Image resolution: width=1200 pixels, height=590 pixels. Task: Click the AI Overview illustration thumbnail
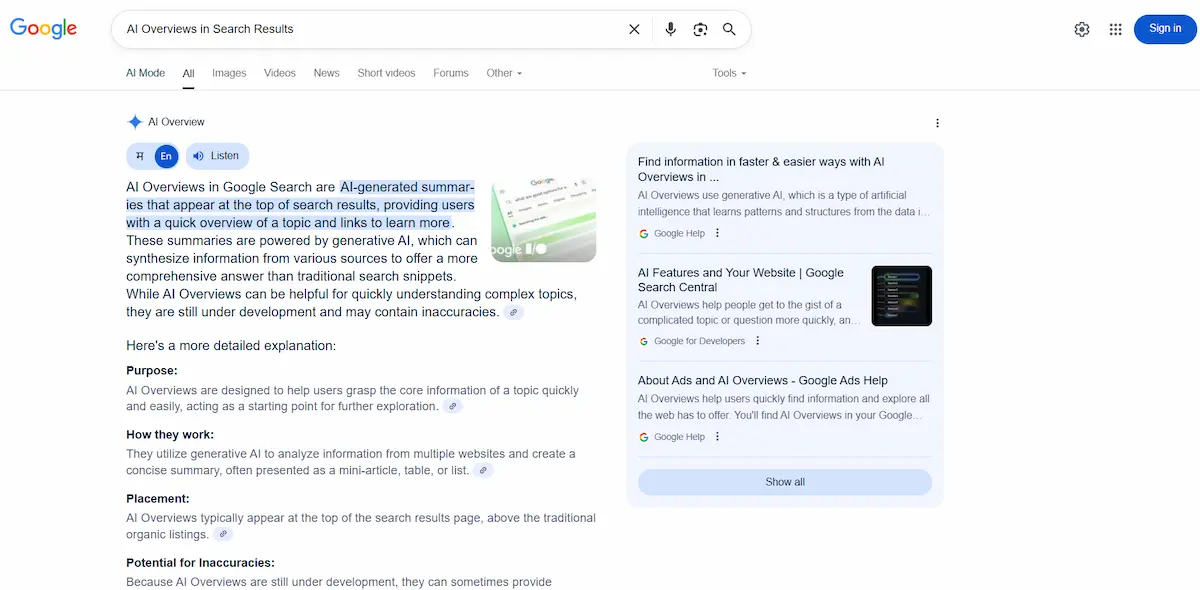pos(543,217)
